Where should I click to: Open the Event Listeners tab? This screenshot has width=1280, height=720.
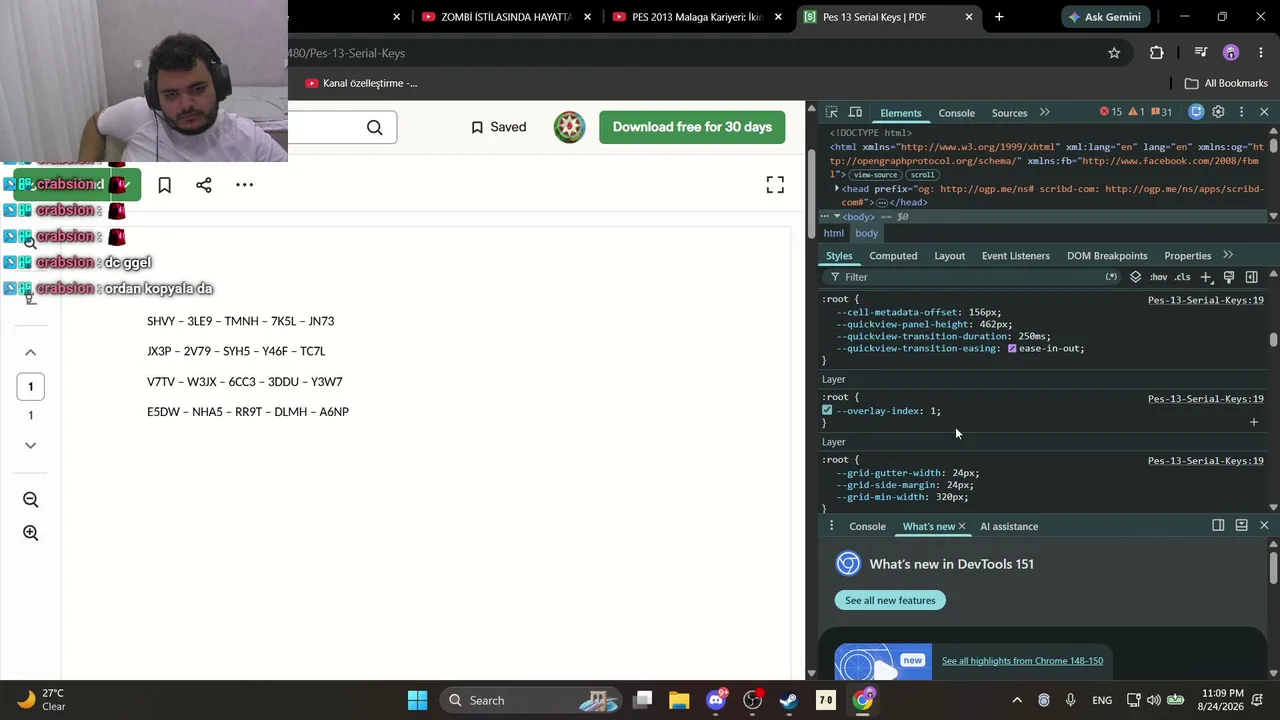click(x=1015, y=256)
